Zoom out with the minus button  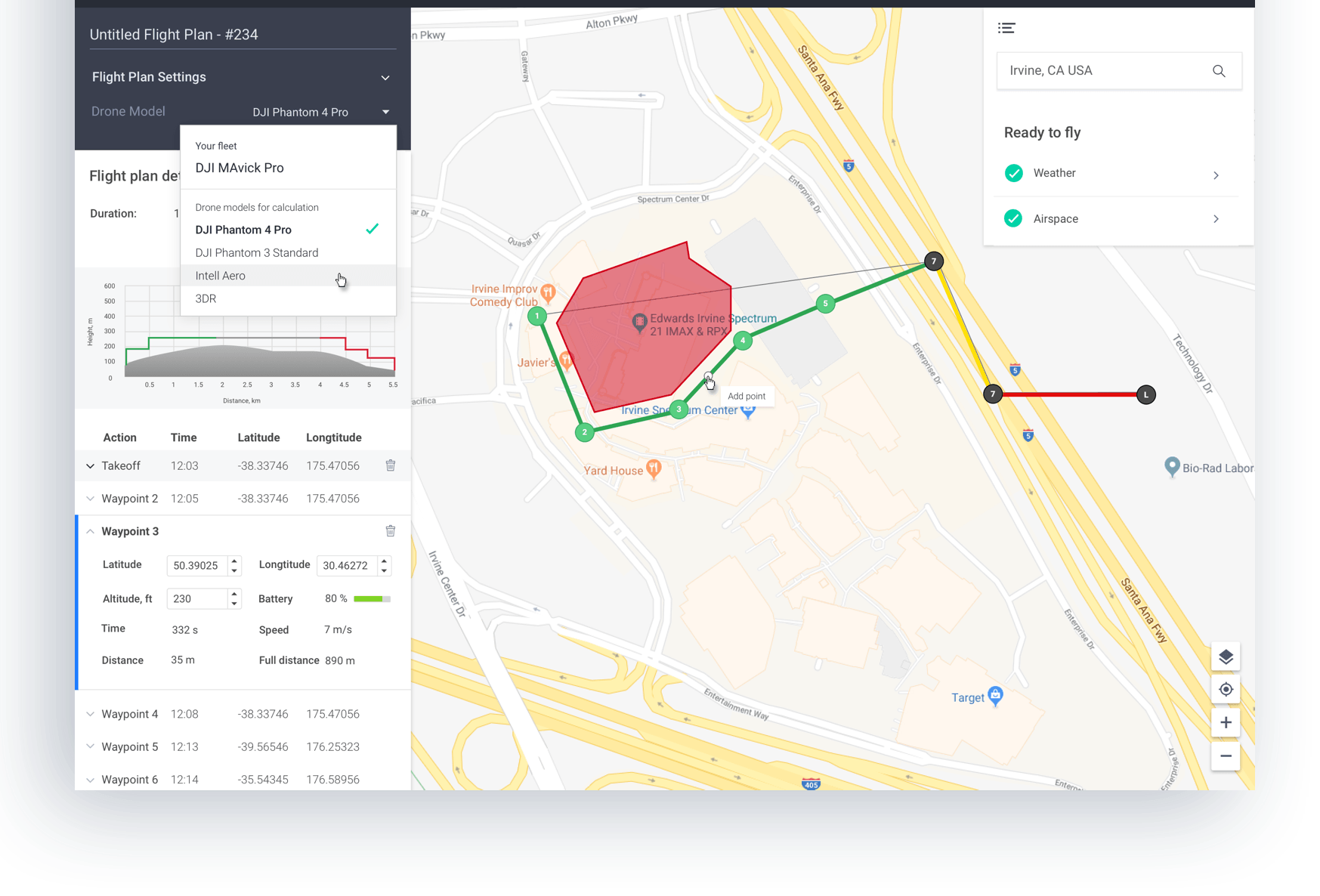coord(1226,756)
